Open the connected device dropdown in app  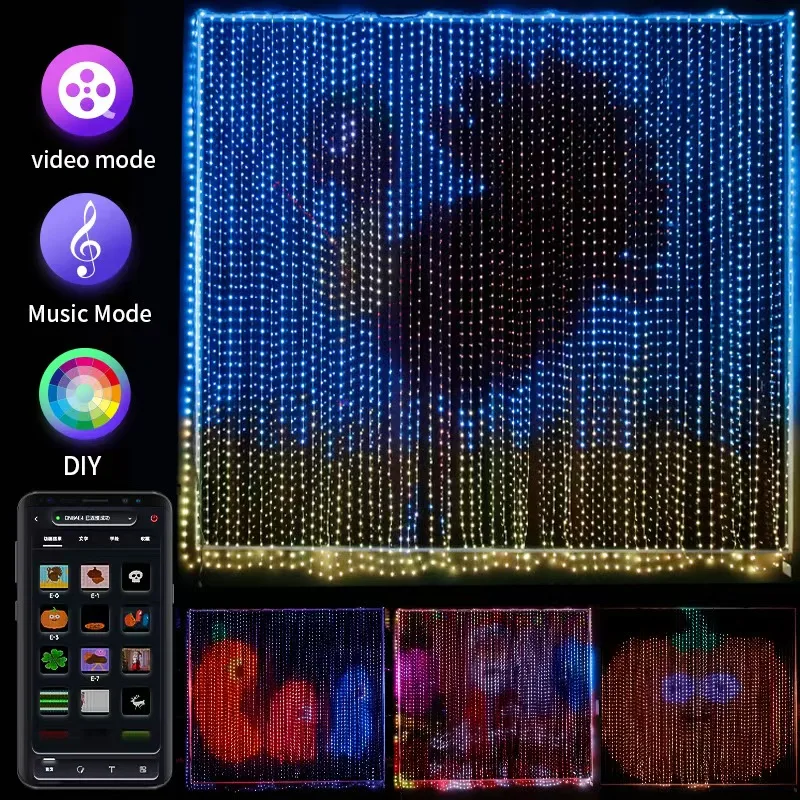click(x=94, y=518)
